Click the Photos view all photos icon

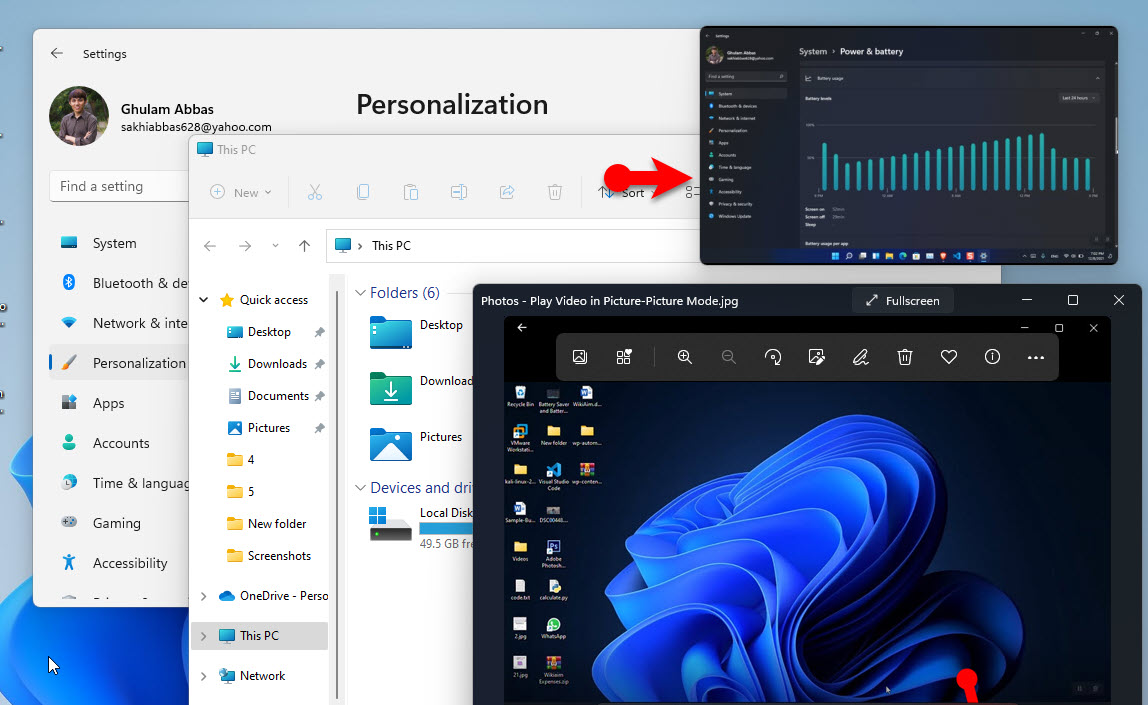[x=580, y=357]
